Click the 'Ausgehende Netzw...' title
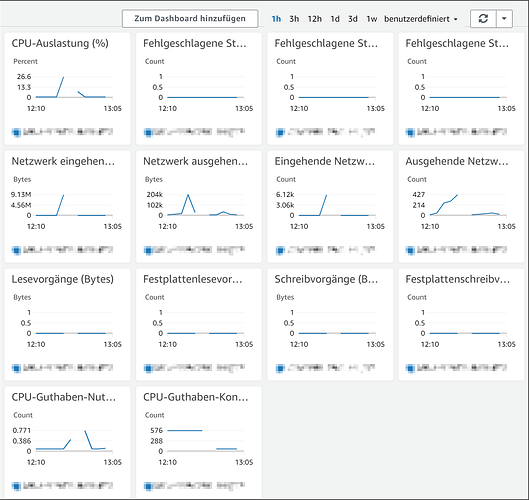Image resolution: width=529 pixels, height=500 pixels. tap(457, 161)
